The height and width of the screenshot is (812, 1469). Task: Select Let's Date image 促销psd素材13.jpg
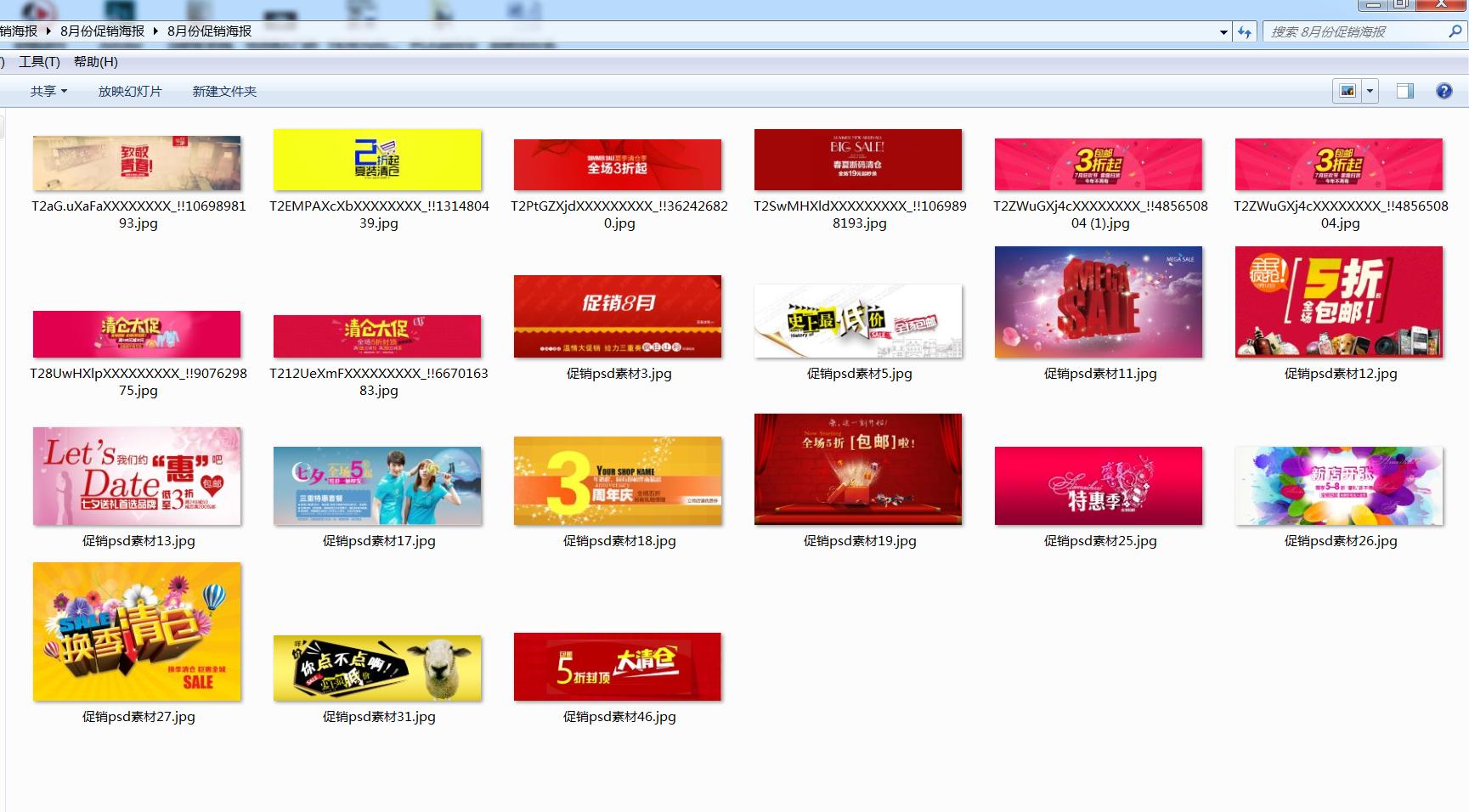[x=138, y=476]
